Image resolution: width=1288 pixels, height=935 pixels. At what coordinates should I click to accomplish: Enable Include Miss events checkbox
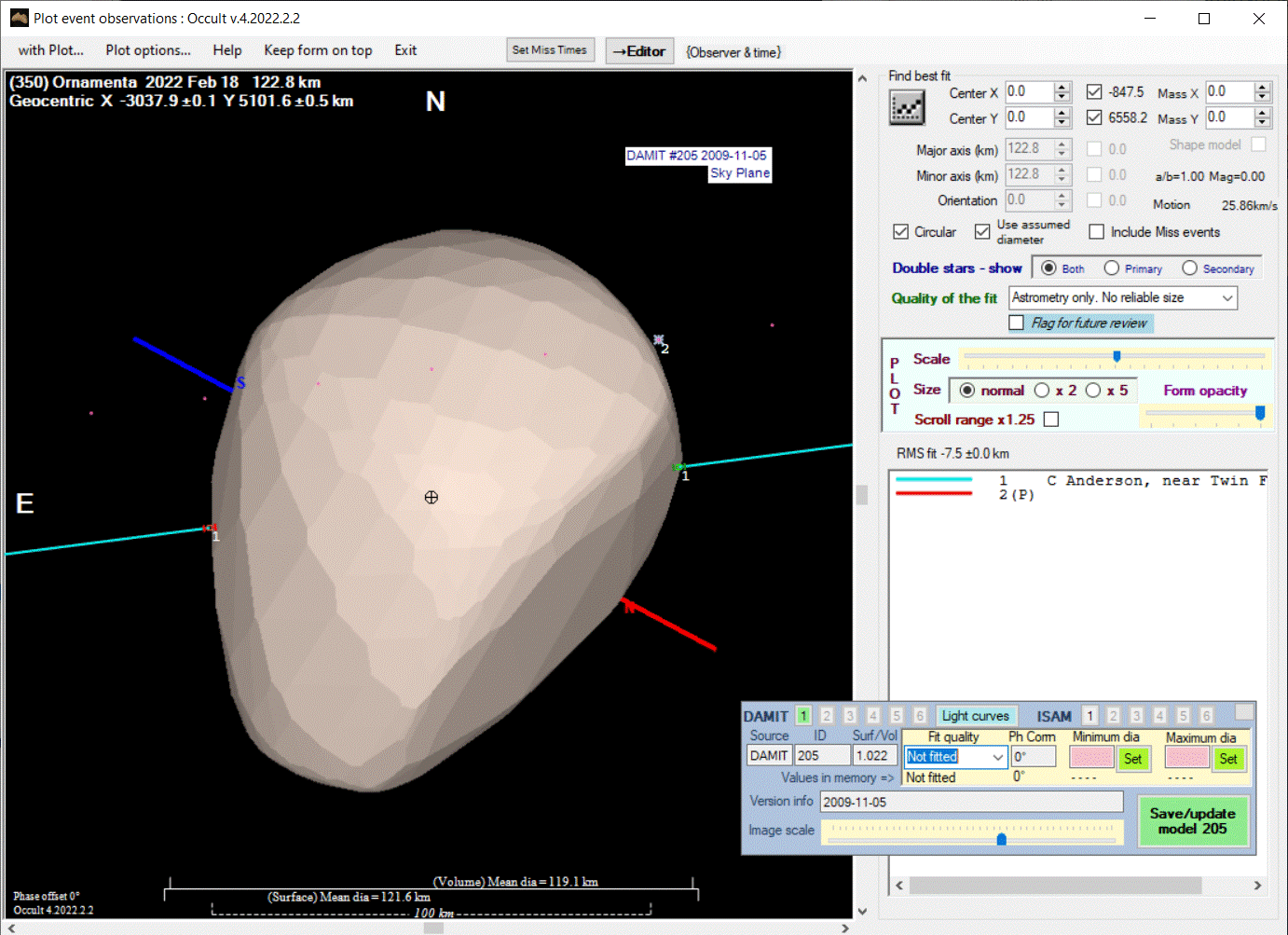coord(1097,232)
